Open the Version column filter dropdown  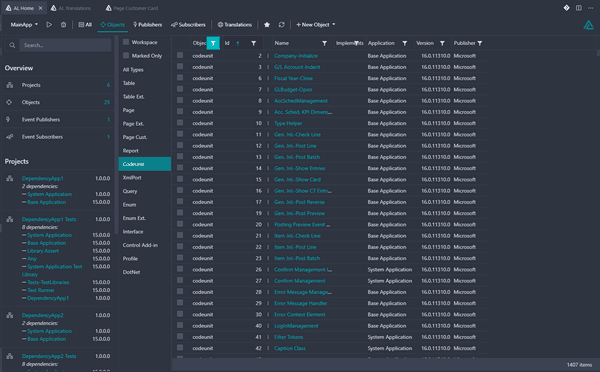[x=442, y=43]
